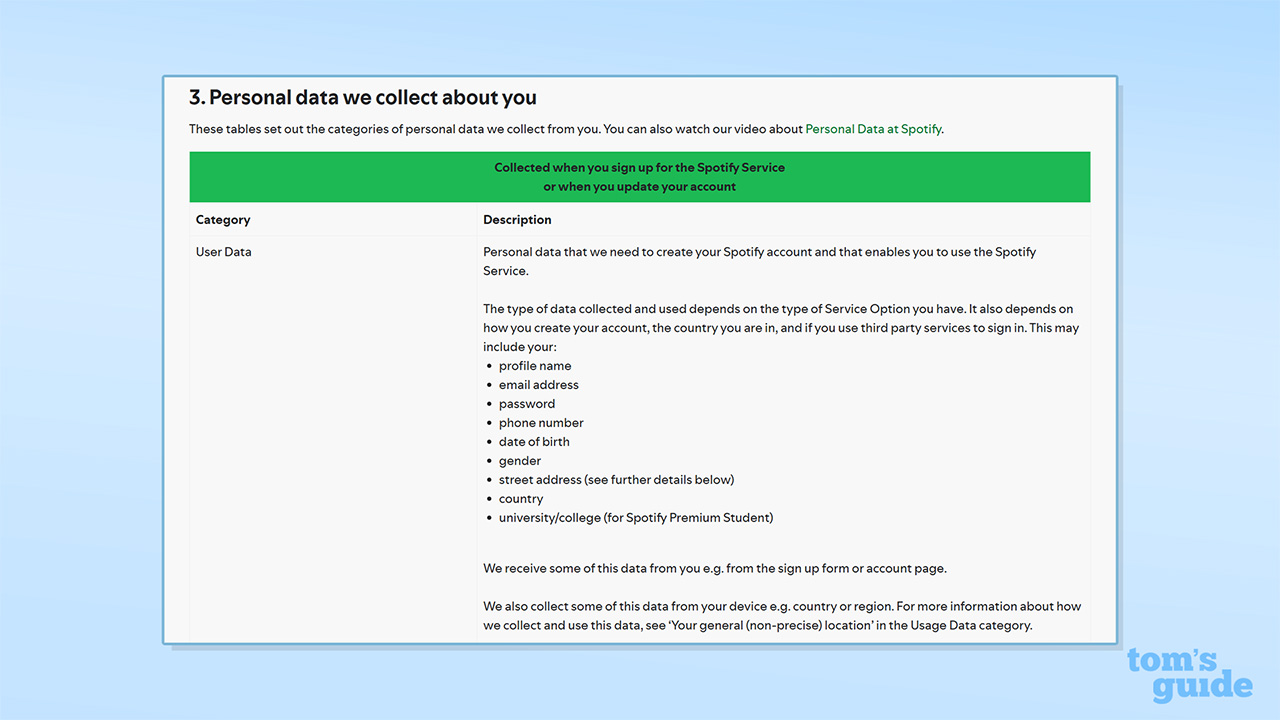
Task: Click the "country" bullet item
Action: pyautogui.click(x=521, y=499)
